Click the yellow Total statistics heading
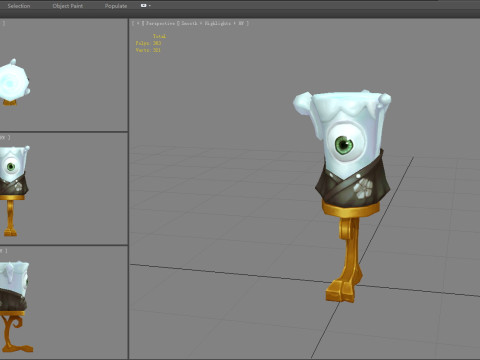Viewport: 480px width, 360px height. coord(159,36)
